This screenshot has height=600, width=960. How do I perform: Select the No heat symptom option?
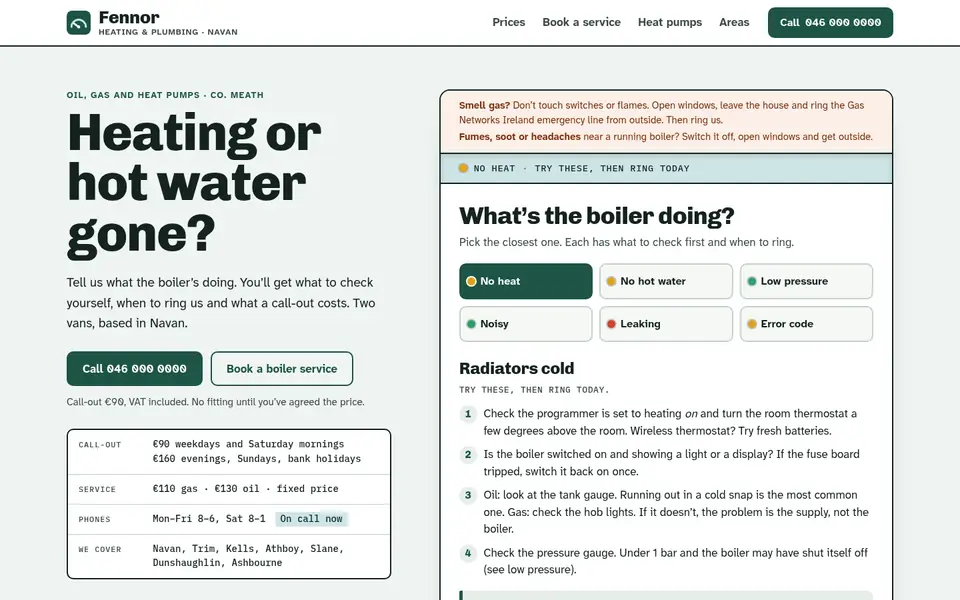[526, 281]
